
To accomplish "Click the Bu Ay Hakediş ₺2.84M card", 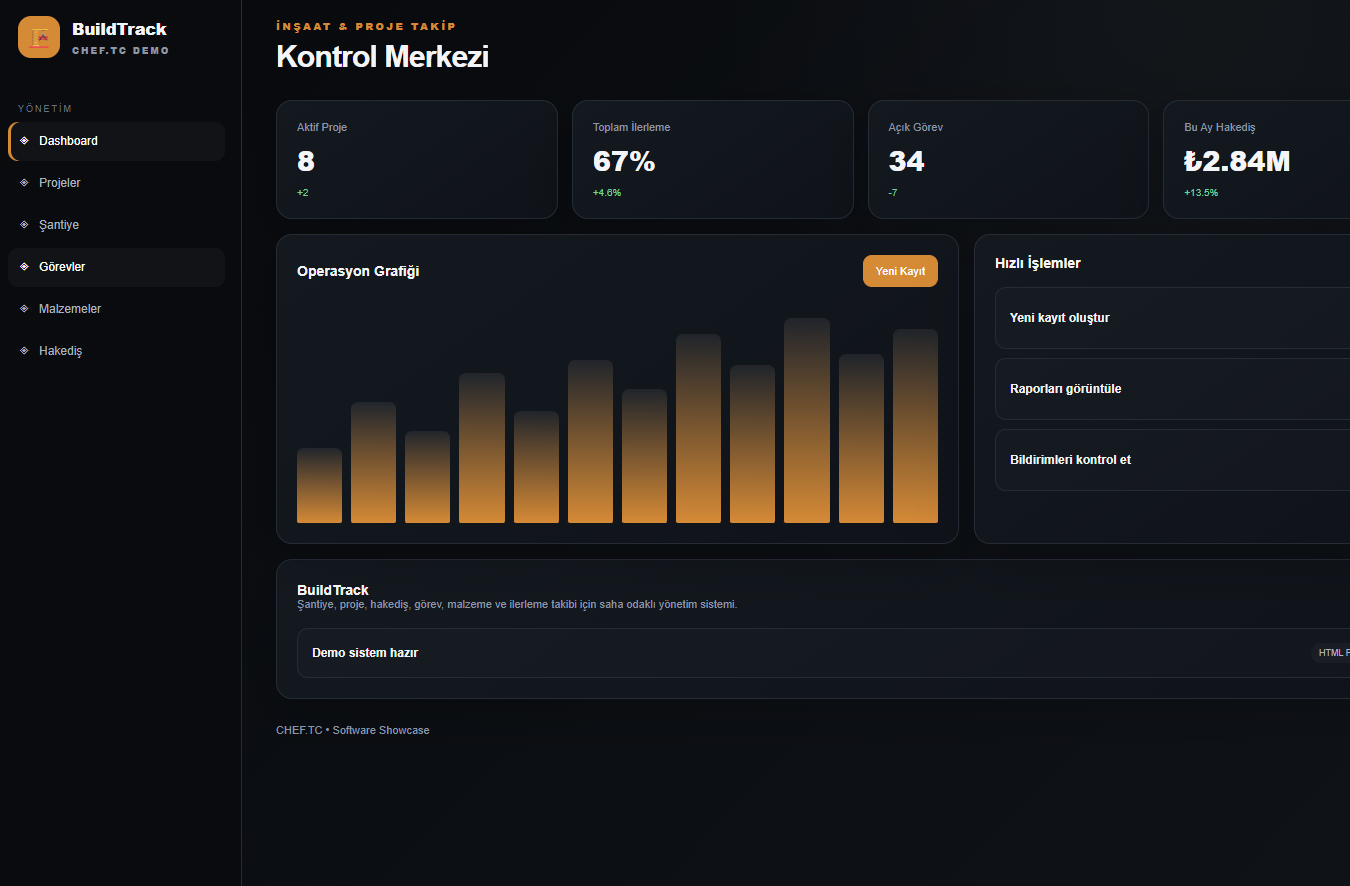I will coord(1256,159).
